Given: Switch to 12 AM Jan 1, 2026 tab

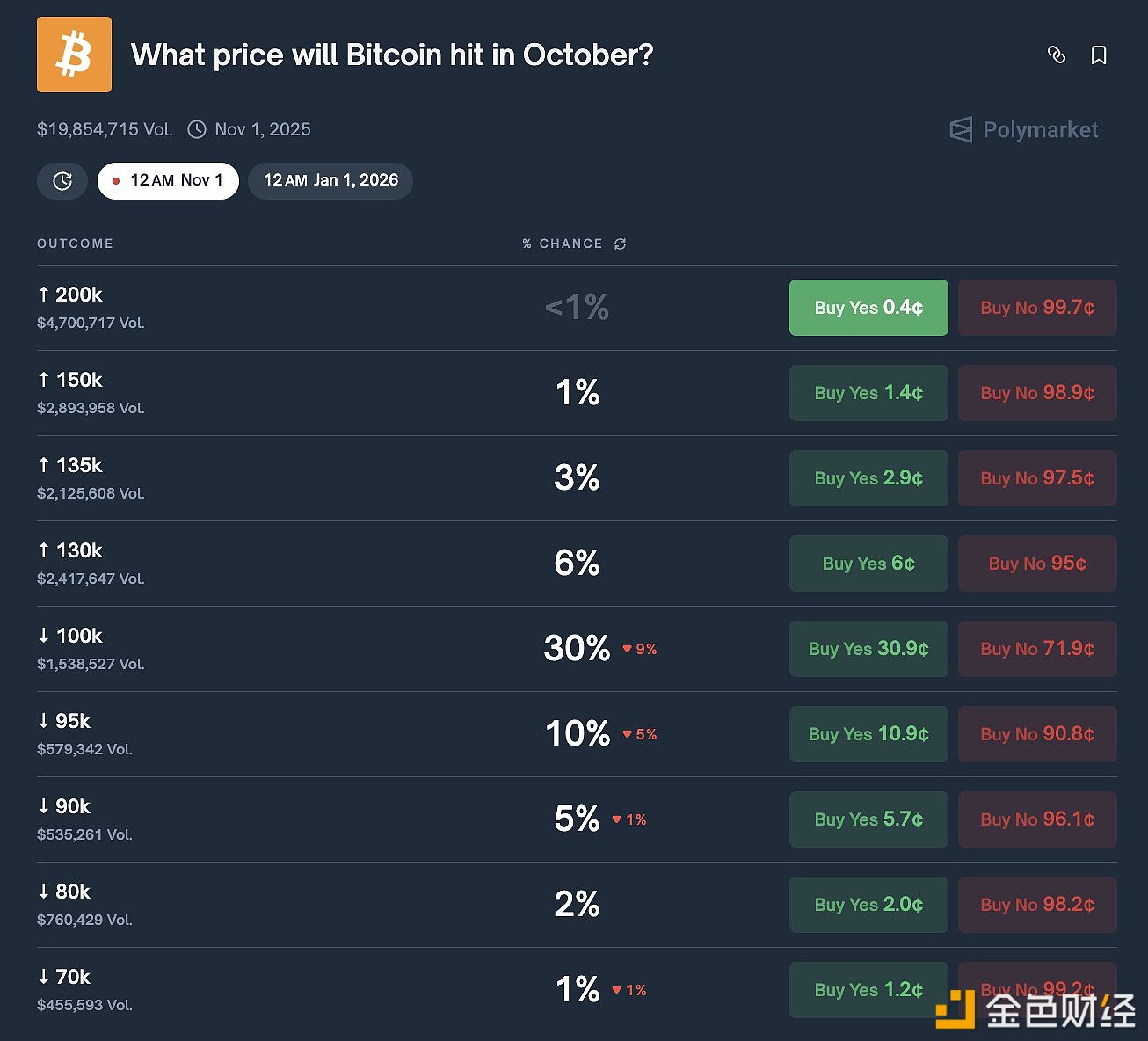Looking at the screenshot, I should [331, 181].
